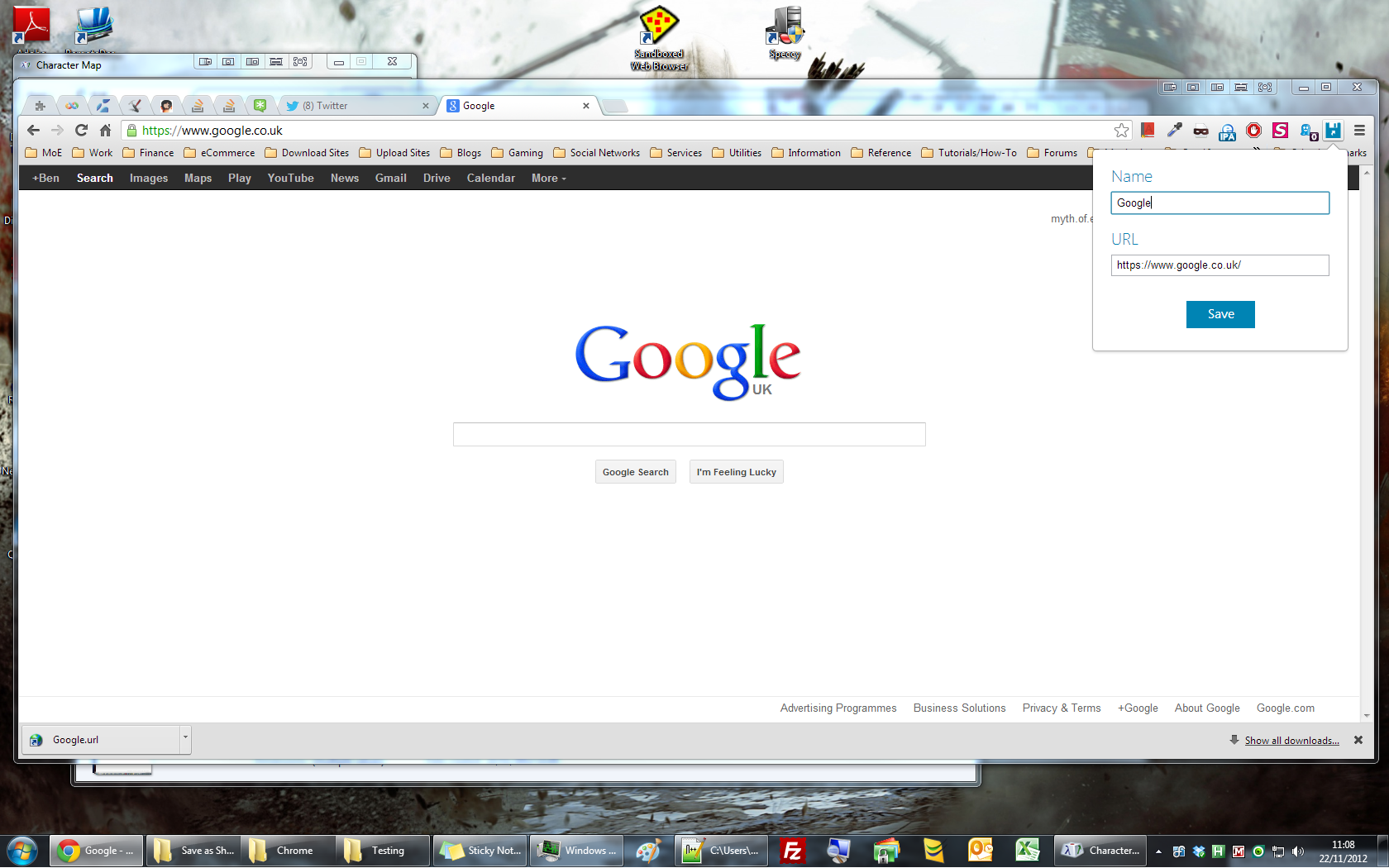Select YouTube in the Google bar
This screenshot has height=868, width=1389.
pyautogui.click(x=290, y=178)
